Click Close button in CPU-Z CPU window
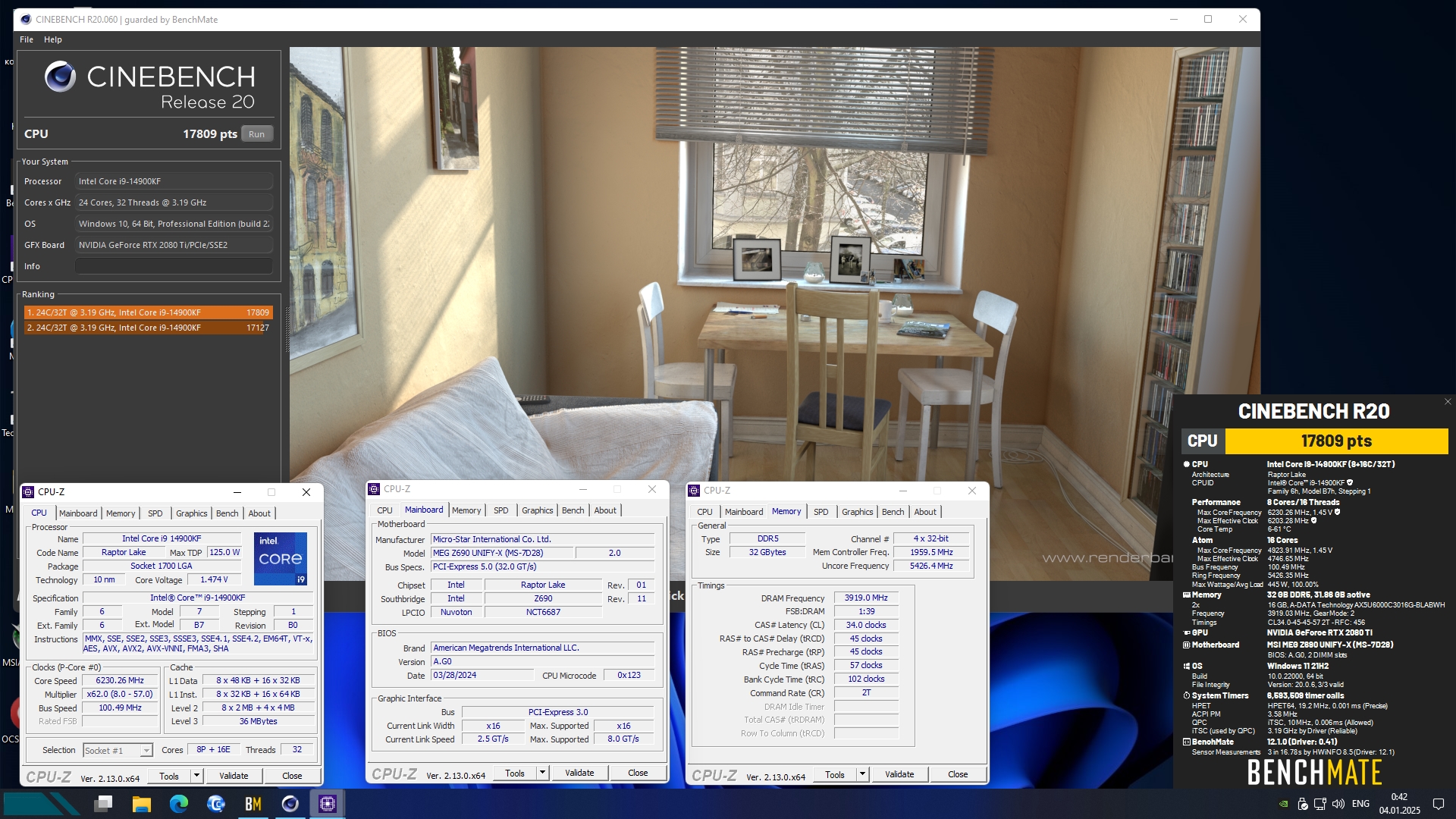This screenshot has height=819, width=1456. (292, 776)
